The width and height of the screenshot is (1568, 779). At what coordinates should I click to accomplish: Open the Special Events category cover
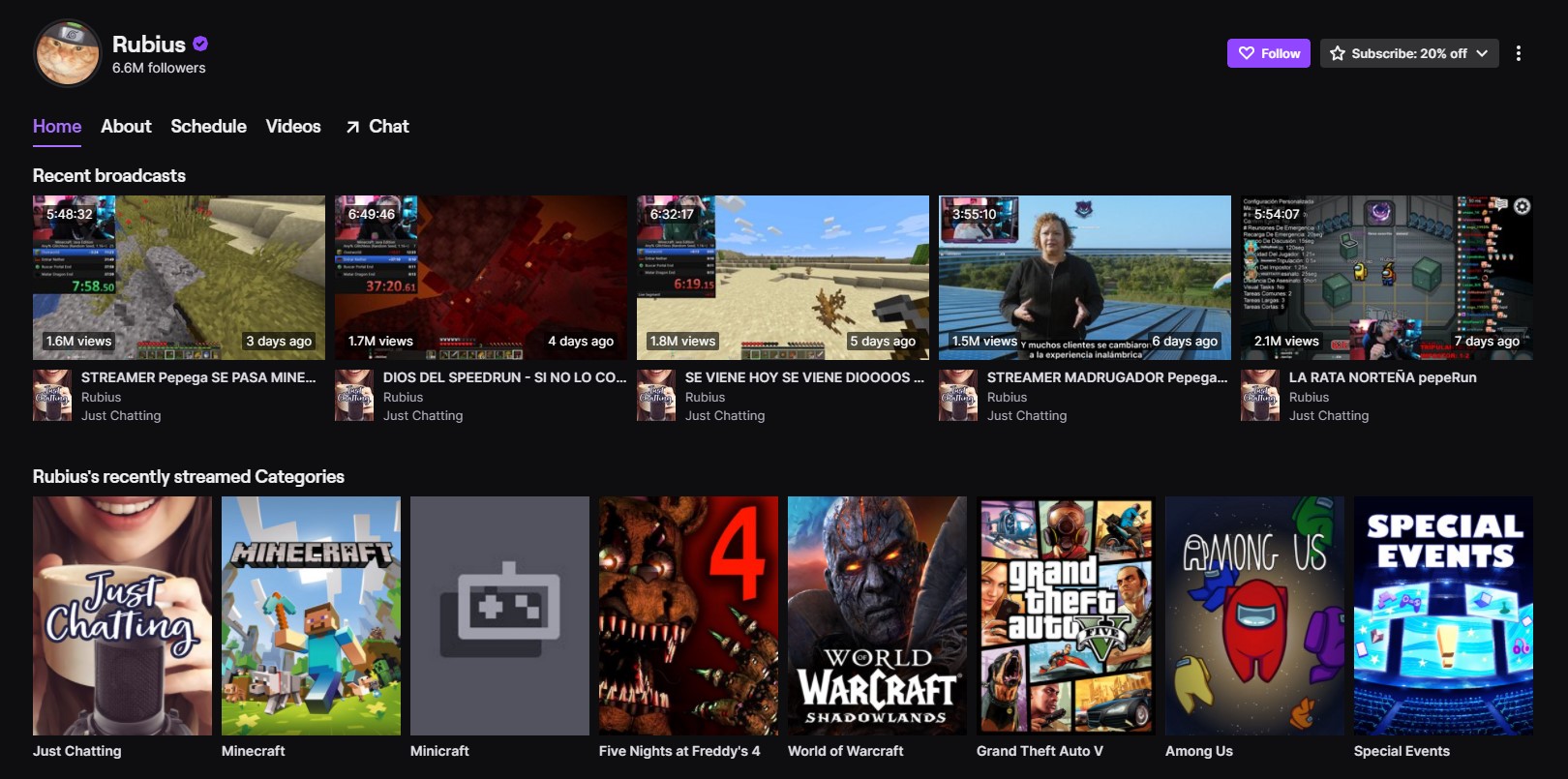[x=1443, y=615]
